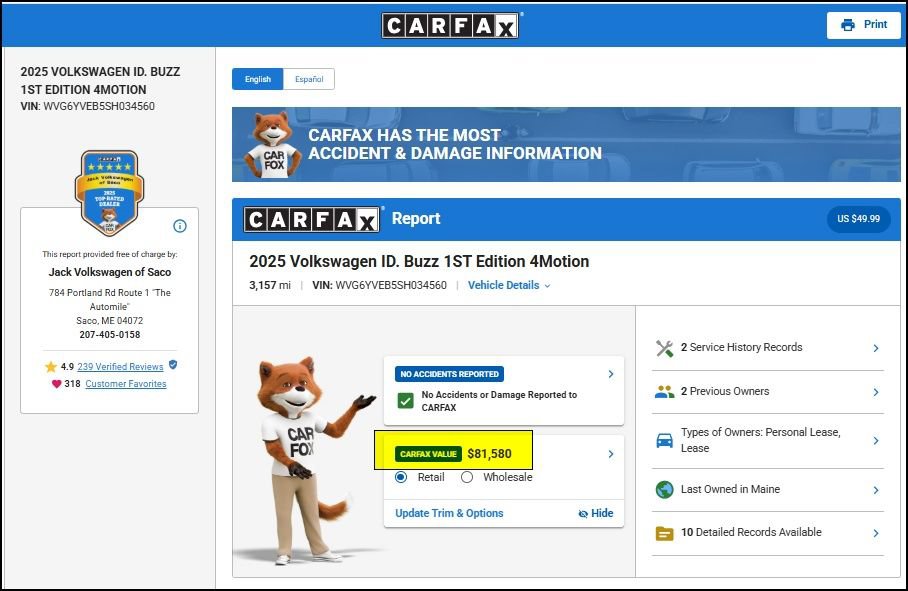The image size is (908, 591).
Task: Open No Accidents Reported chevron
Action: pos(611,374)
